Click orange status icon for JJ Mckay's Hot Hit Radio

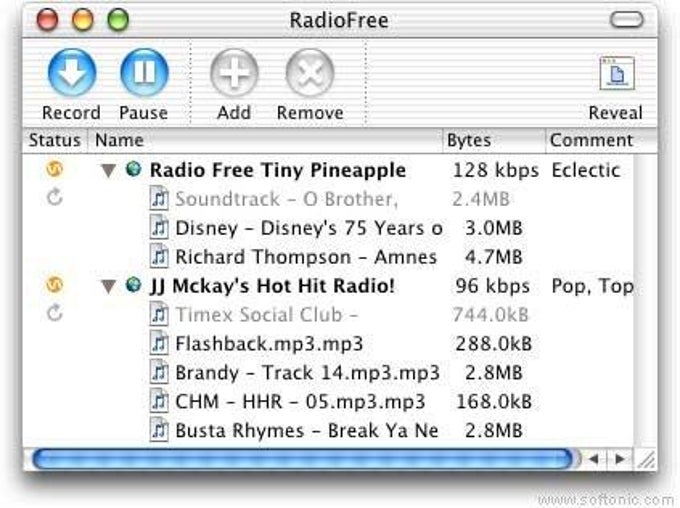(55, 285)
